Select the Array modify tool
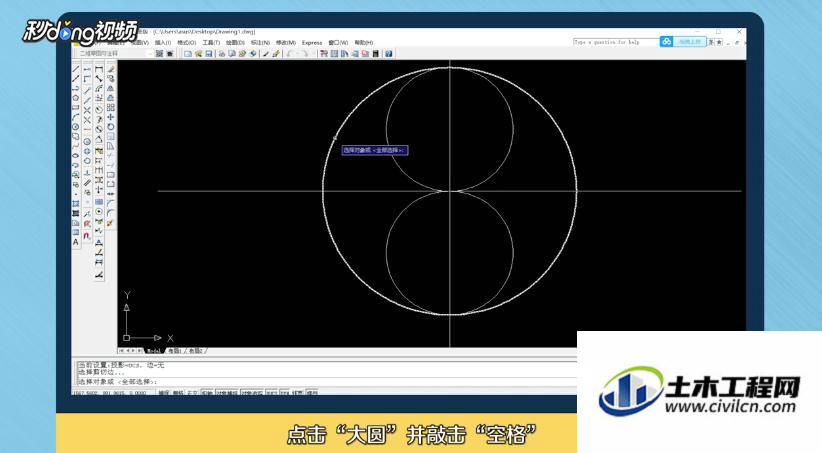Screen dimensions: 822x453 coord(111,107)
